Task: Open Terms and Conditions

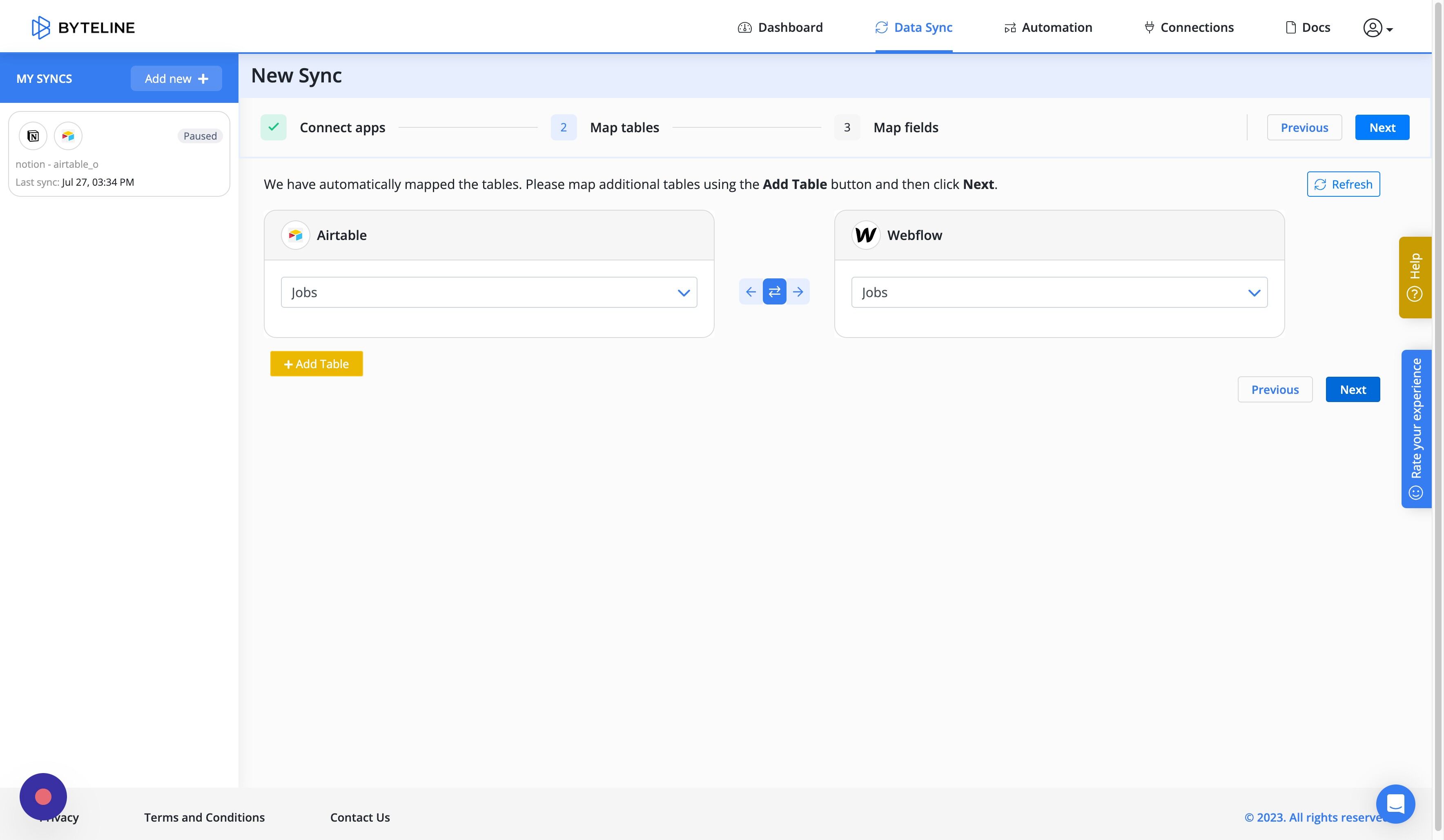Action: [204, 817]
